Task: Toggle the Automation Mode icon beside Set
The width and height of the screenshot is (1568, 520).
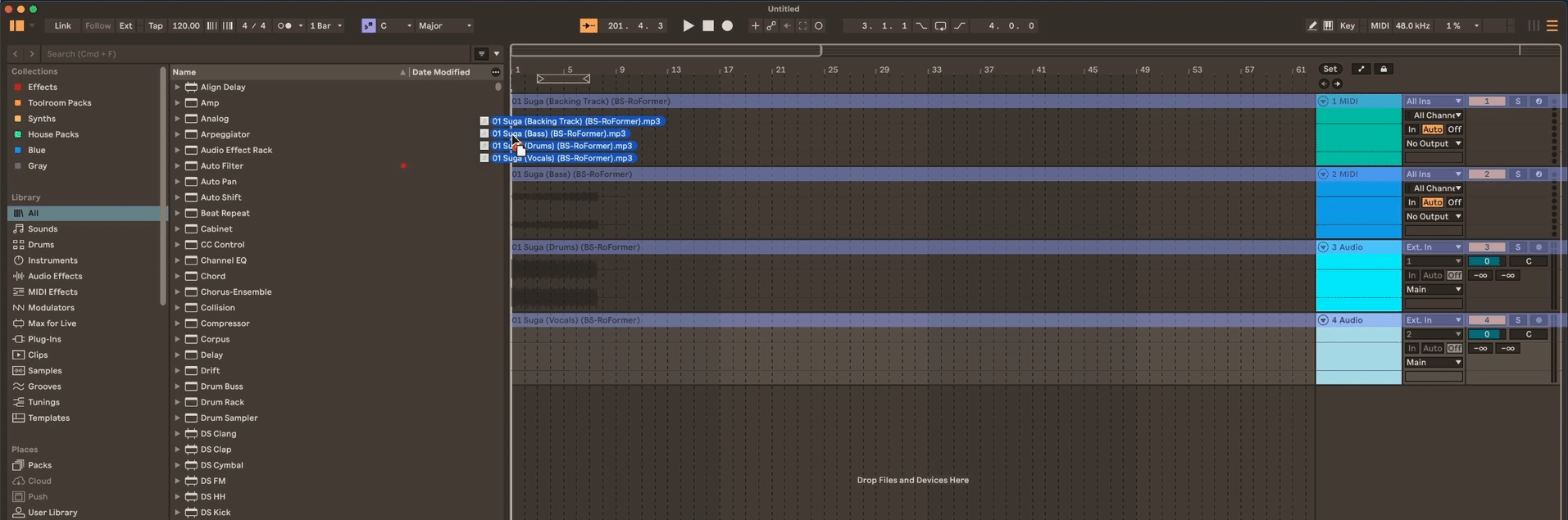Action: pyautogui.click(x=1361, y=70)
